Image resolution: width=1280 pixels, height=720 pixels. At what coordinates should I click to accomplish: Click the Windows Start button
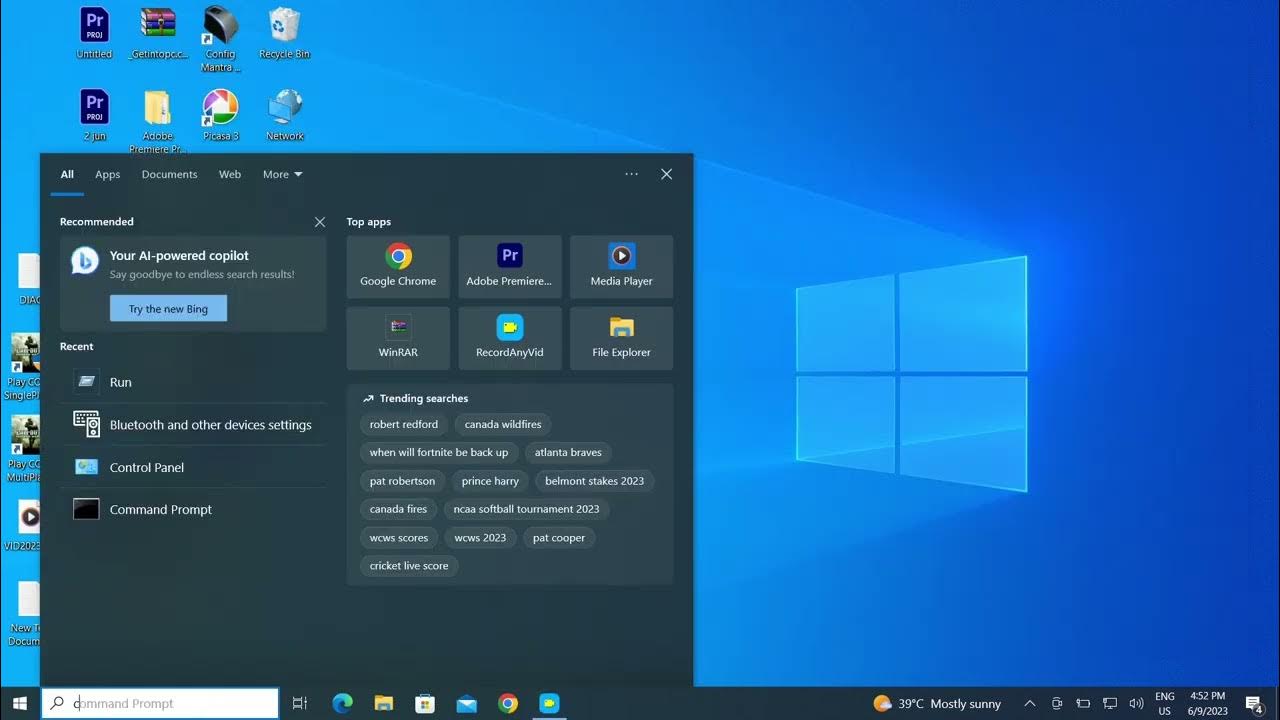coord(20,704)
